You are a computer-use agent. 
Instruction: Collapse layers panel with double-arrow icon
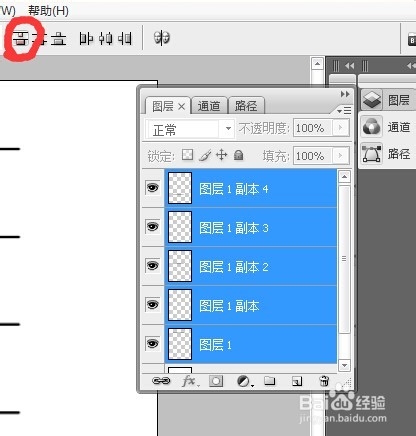[x=345, y=94]
